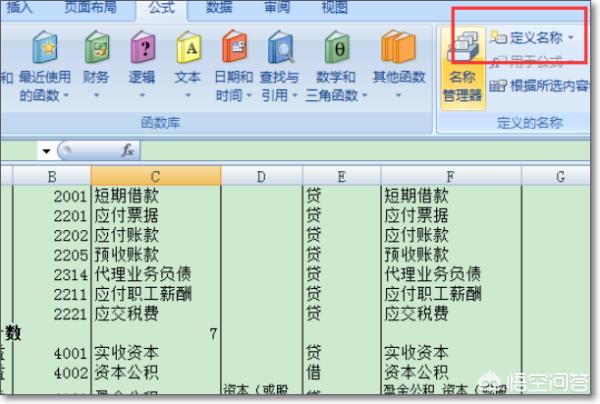
Task: Expand the 财务 dropdown arrow
Action: pos(96,95)
